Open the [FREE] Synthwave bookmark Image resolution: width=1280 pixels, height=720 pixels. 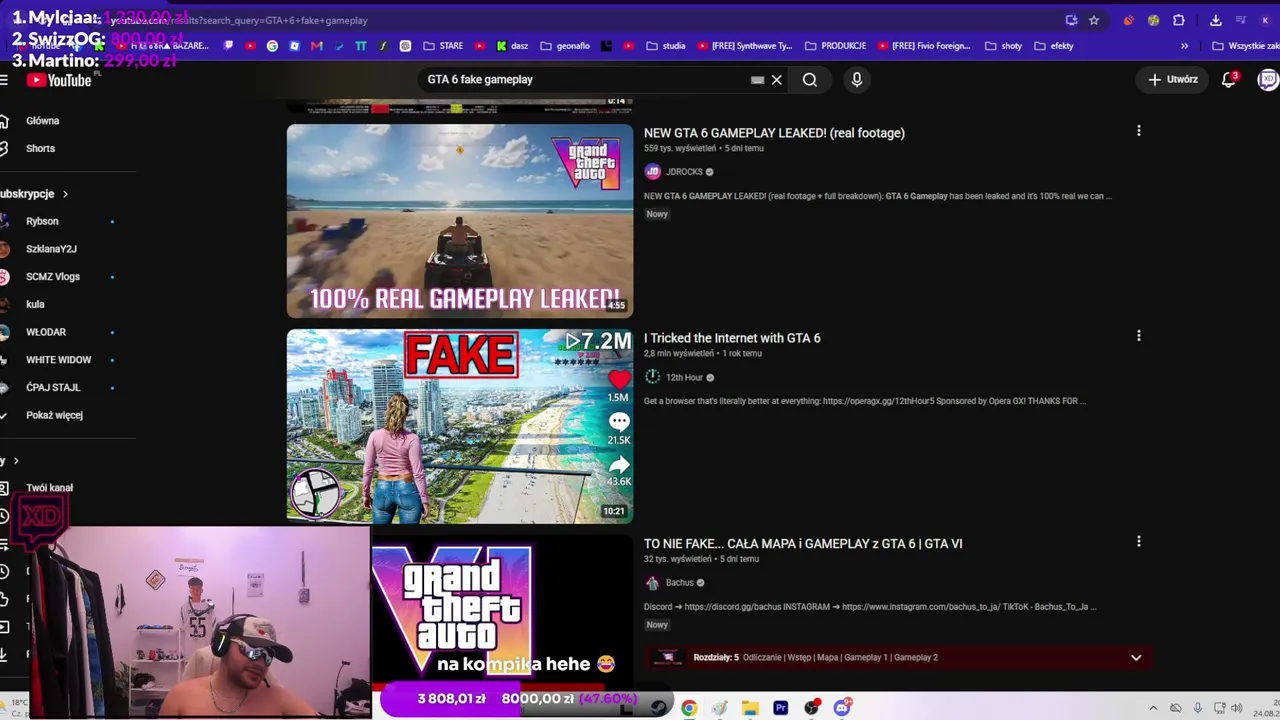click(745, 46)
